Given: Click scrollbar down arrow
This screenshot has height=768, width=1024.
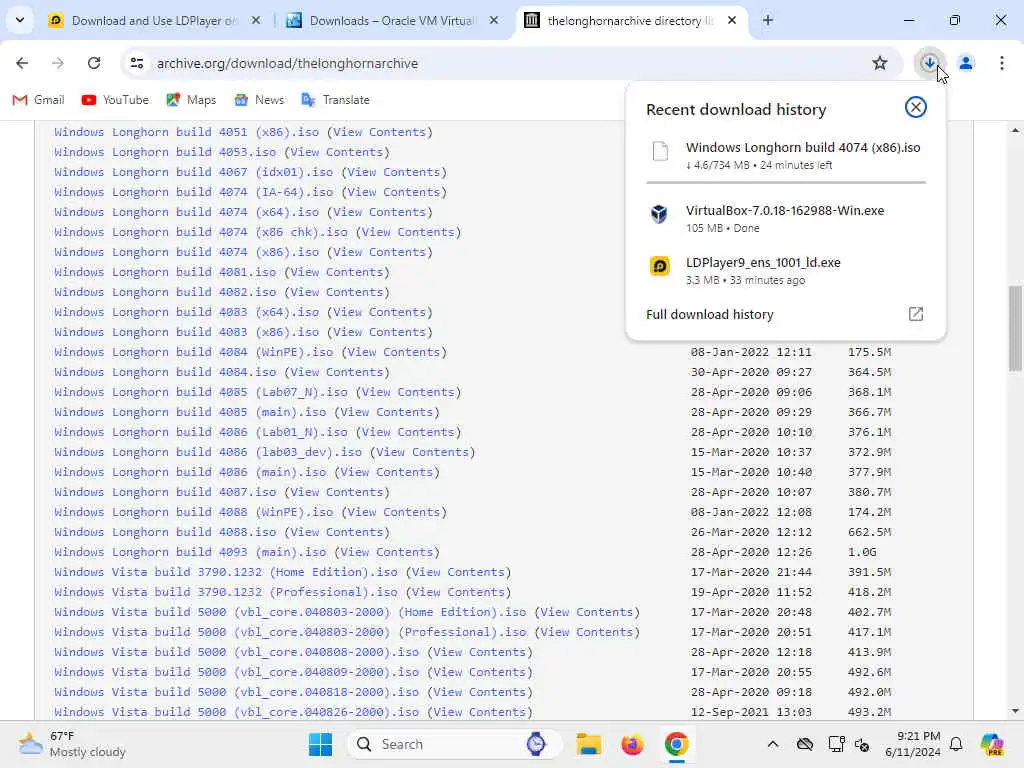Looking at the screenshot, I should 1015,711.
